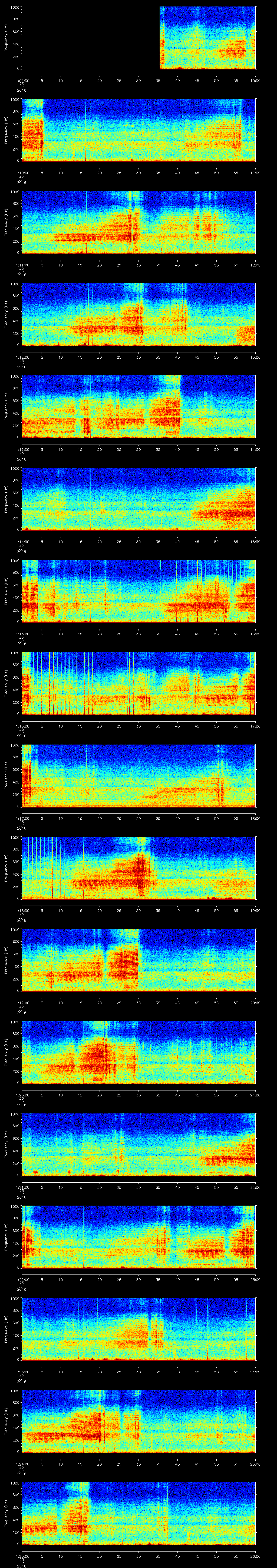The width and height of the screenshot is (277, 1568).
Task: Select the spectrogram panel starting at 1:15:00
Action: [139, 590]
